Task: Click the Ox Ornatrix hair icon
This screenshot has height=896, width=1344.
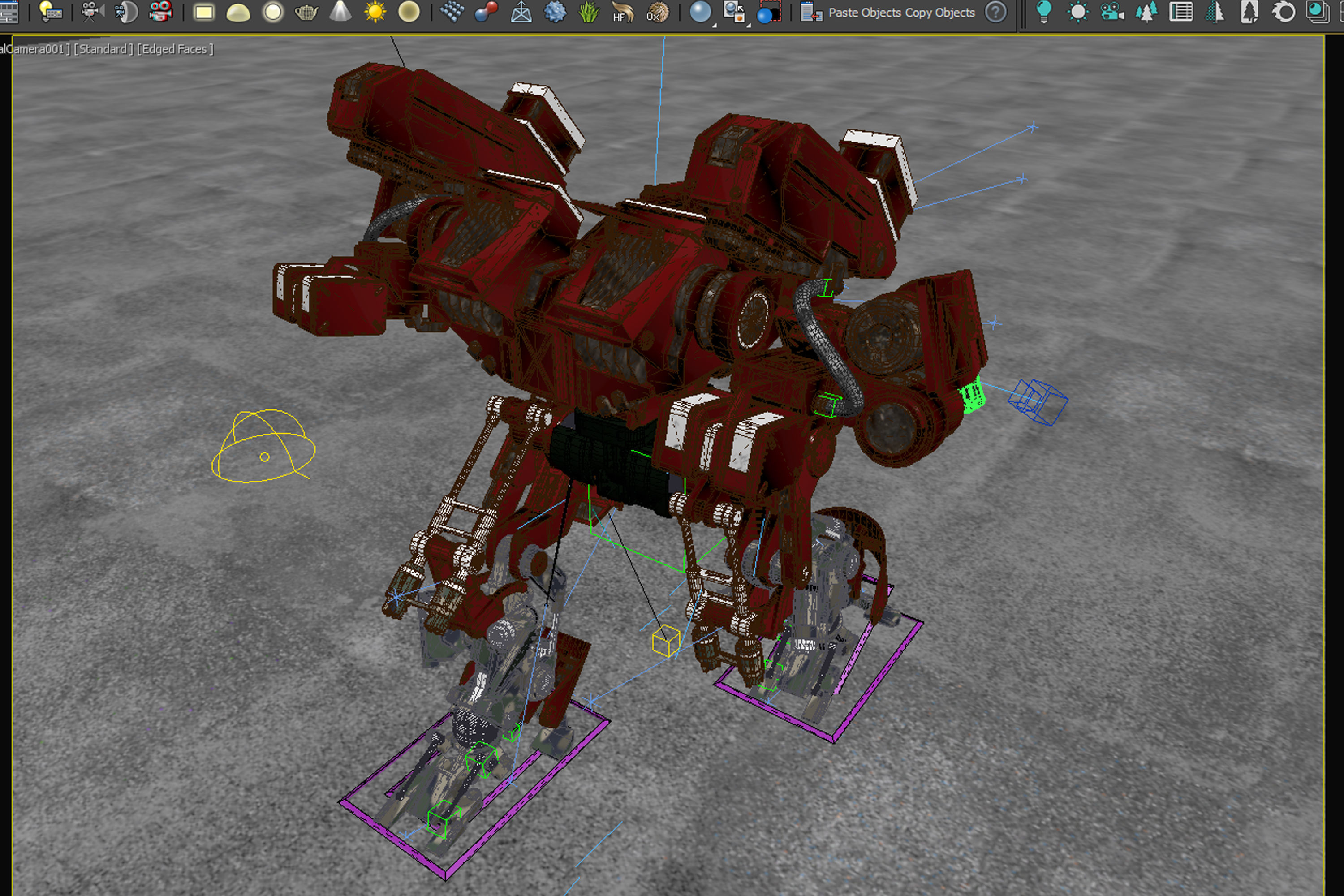Action: click(x=657, y=12)
